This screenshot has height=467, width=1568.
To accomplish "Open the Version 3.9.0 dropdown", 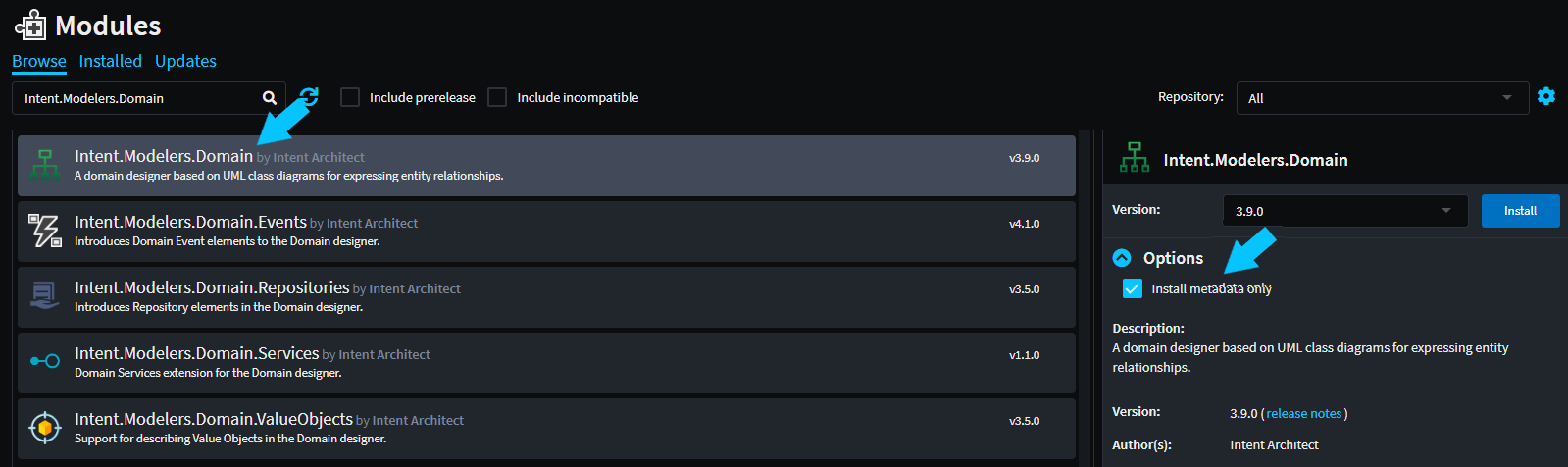I will (x=1344, y=211).
